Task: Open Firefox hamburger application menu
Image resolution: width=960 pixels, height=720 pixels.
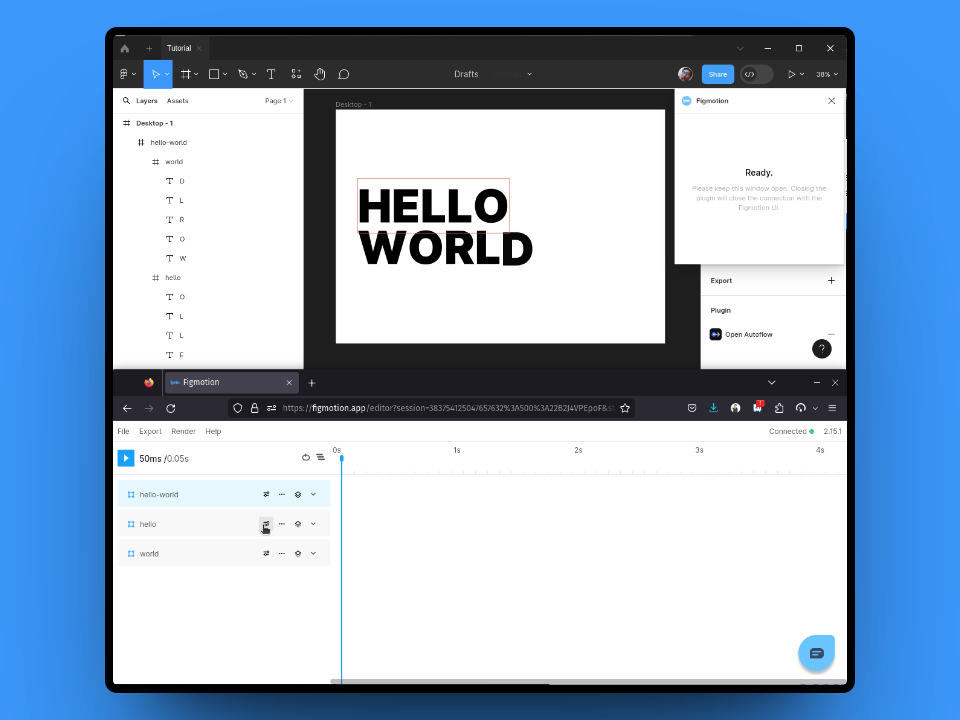Action: coord(832,408)
